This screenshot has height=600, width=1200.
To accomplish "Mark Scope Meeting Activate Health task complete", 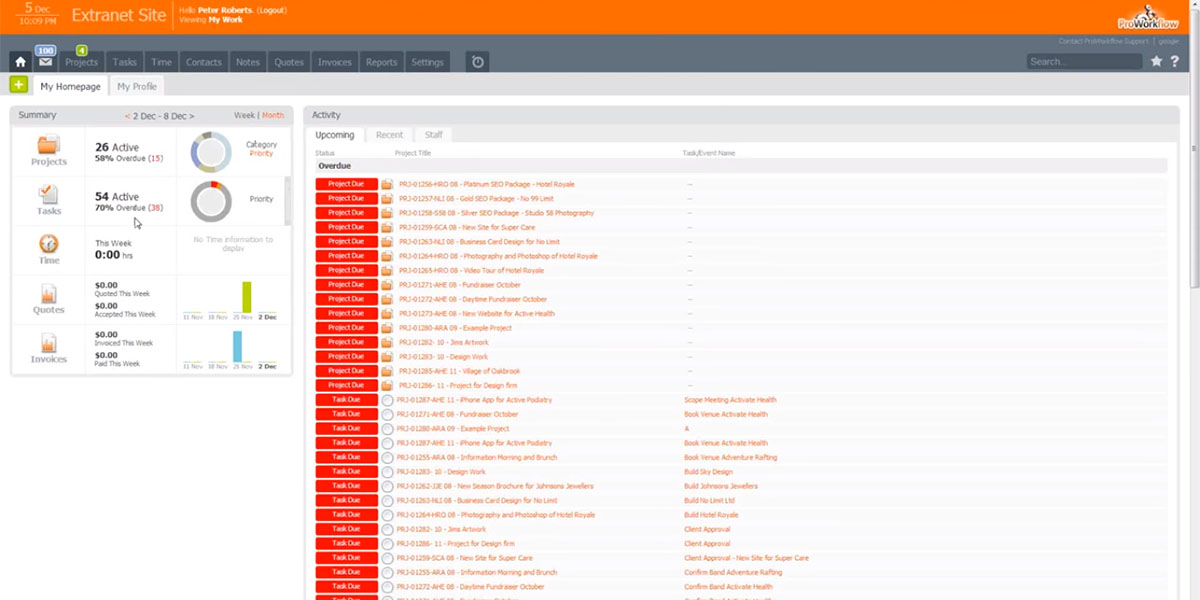I will (387, 400).
